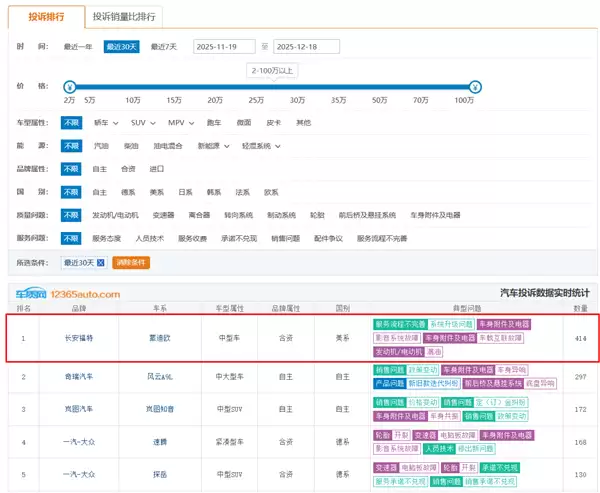Select 最近7天 time range
The image size is (600, 493).
tap(164, 47)
